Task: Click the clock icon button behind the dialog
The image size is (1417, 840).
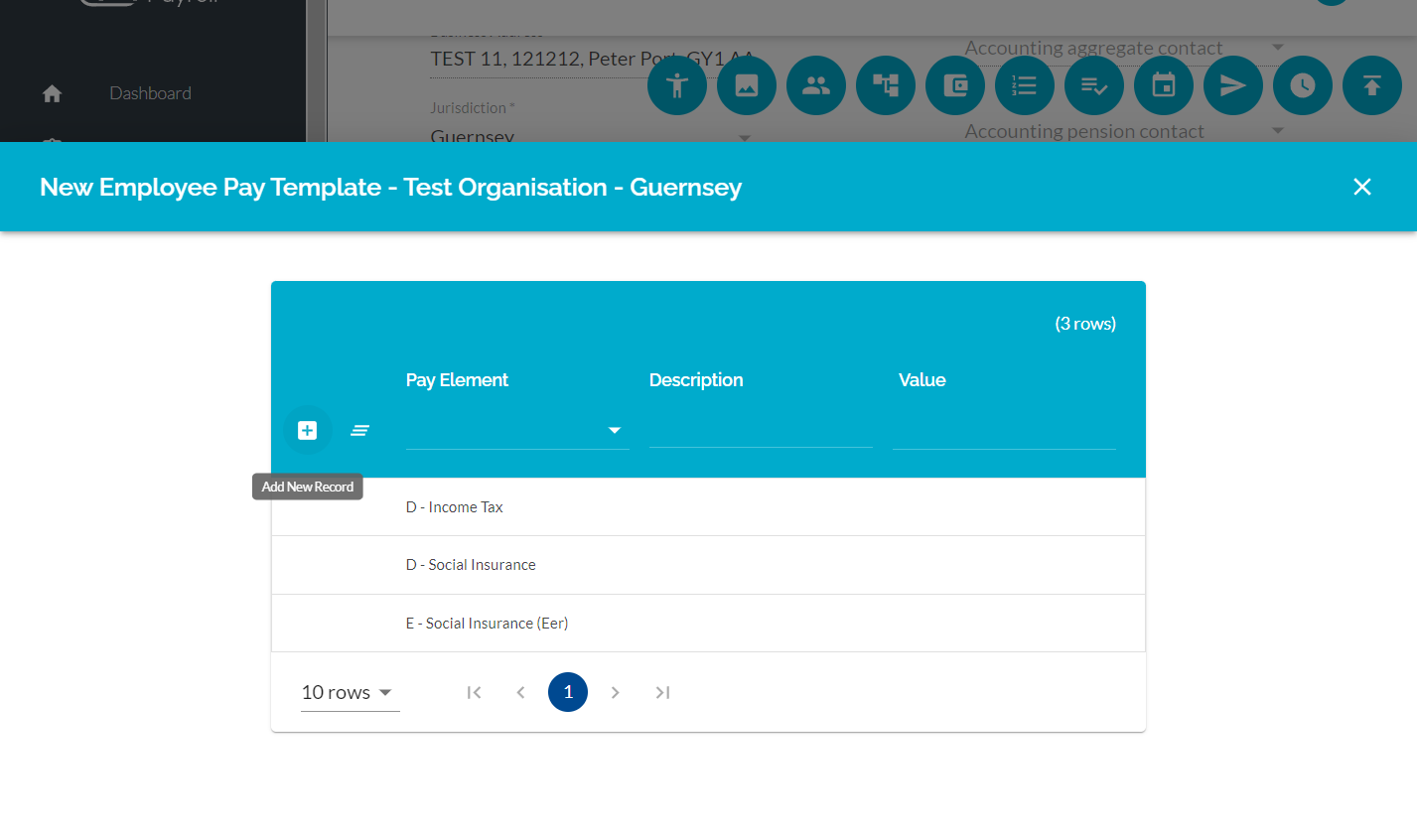Action: click(1303, 85)
